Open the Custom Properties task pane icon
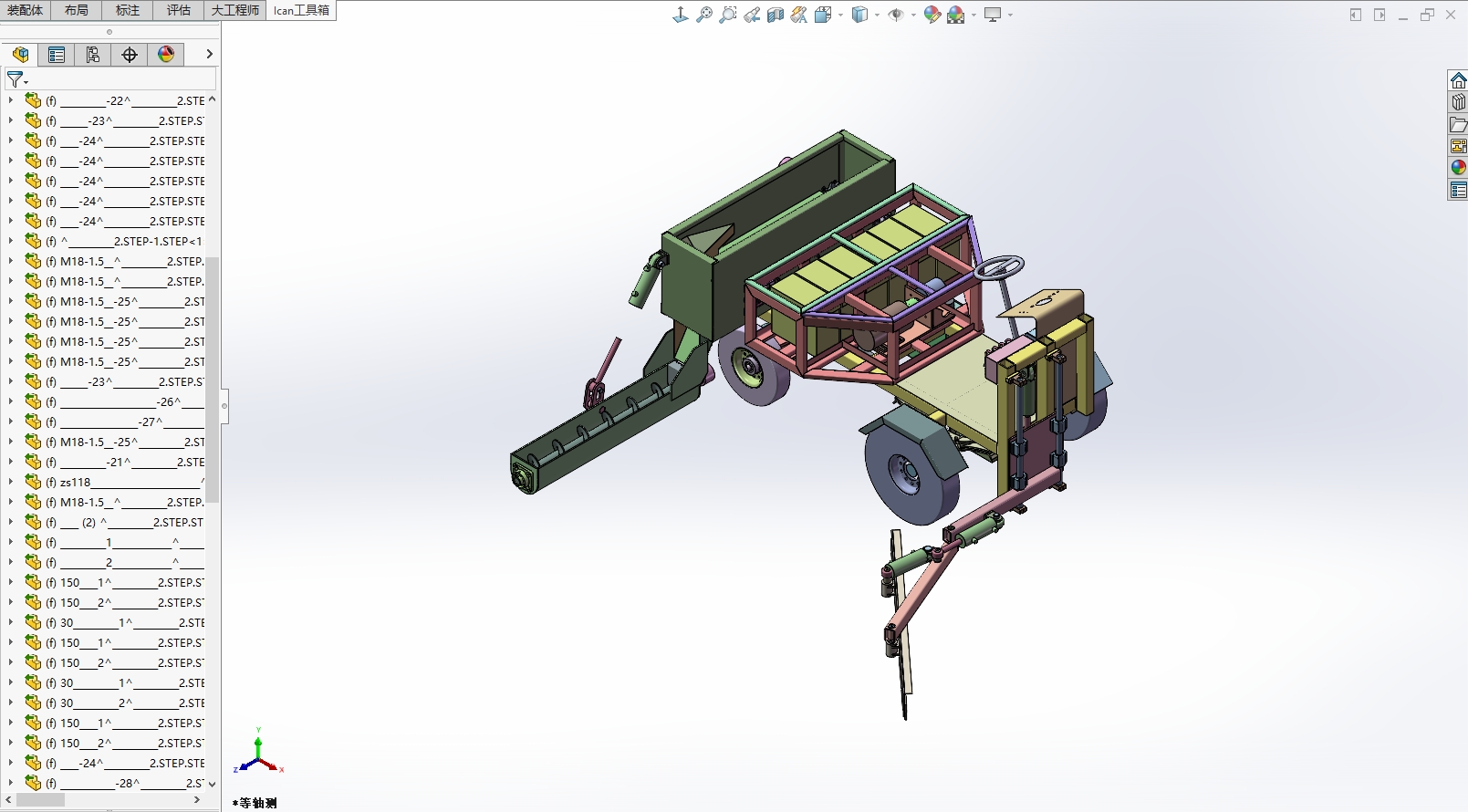The height and width of the screenshot is (812, 1468). click(1458, 190)
